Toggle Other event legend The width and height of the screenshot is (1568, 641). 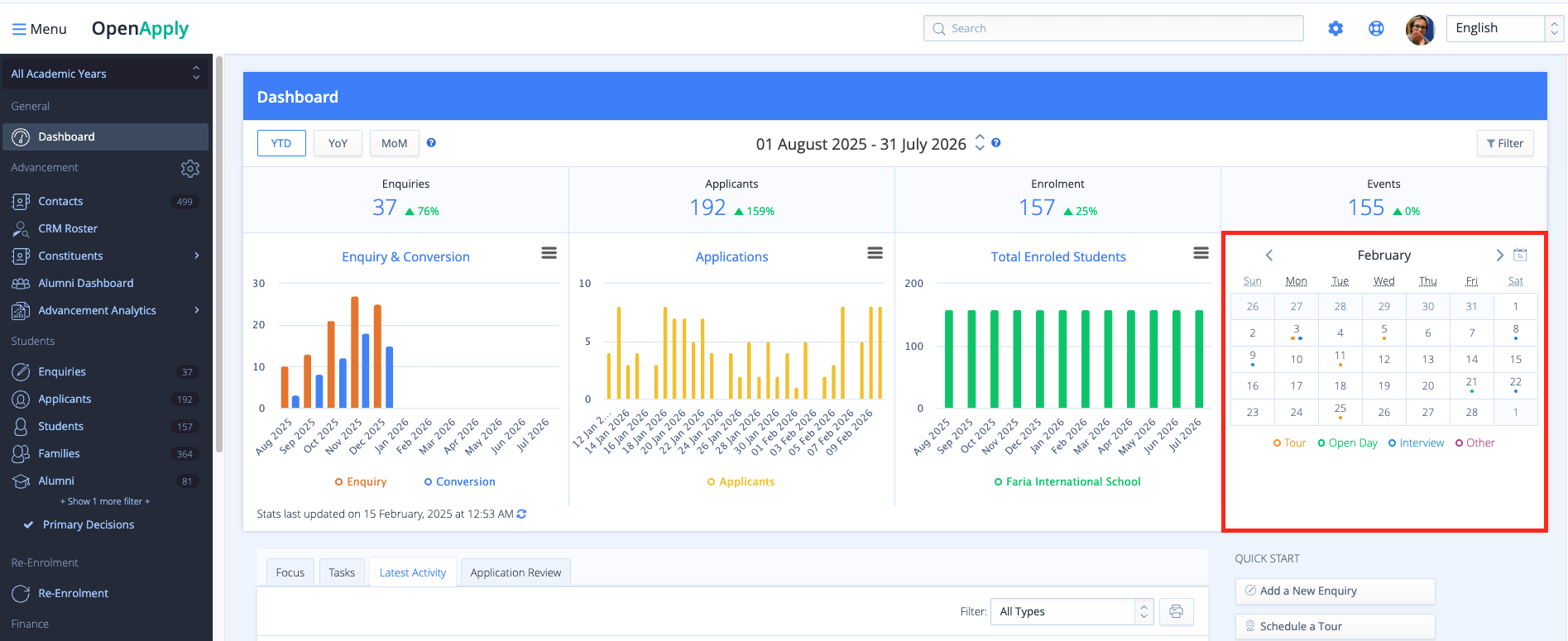[x=1475, y=442]
